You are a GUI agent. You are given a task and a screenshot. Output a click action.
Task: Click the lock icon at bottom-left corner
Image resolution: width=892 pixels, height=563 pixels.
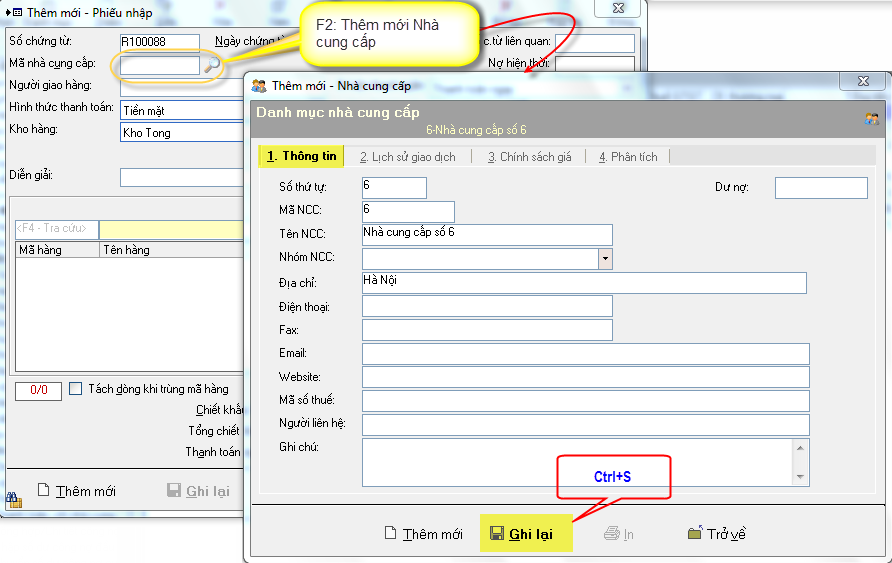13,498
